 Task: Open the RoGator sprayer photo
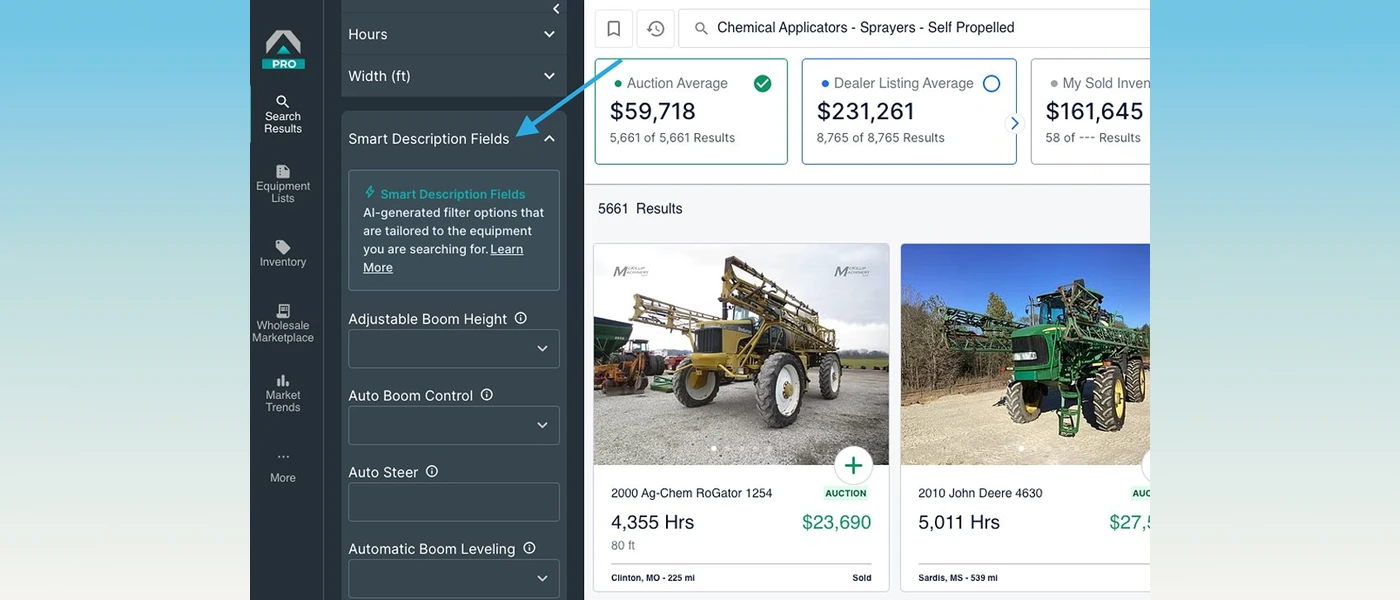pyautogui.click(x=741, y=354)
